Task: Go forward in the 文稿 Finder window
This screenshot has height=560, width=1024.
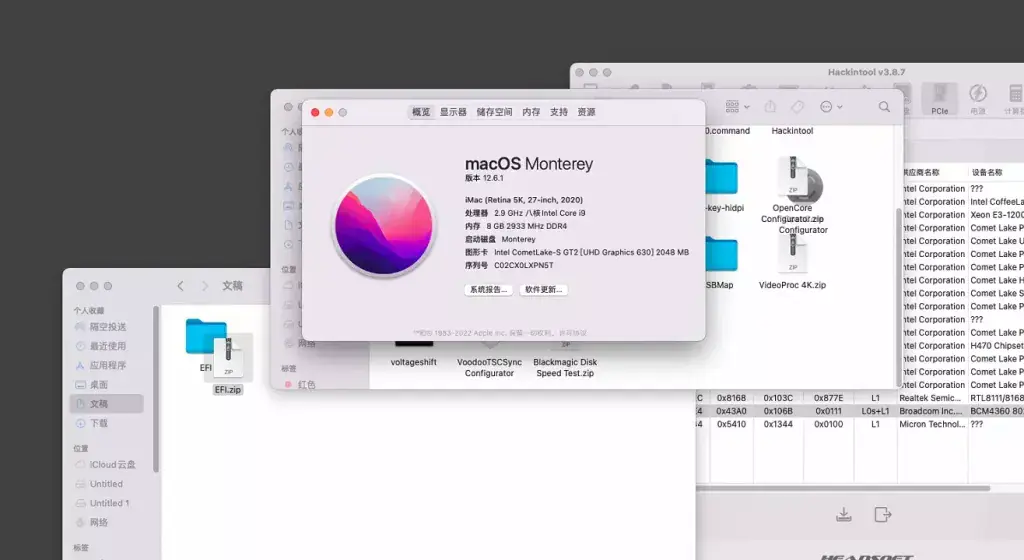Action: (x=204, y=286)
